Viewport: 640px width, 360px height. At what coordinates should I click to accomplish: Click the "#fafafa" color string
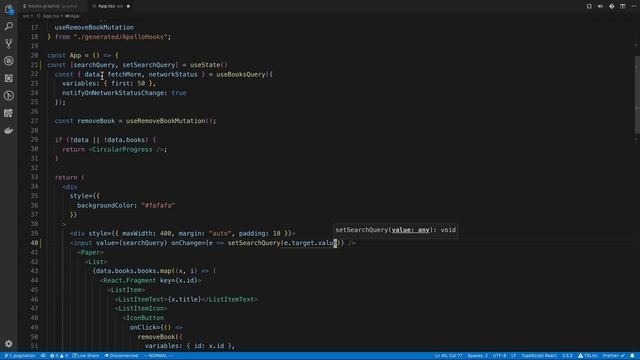coord(158,205)
